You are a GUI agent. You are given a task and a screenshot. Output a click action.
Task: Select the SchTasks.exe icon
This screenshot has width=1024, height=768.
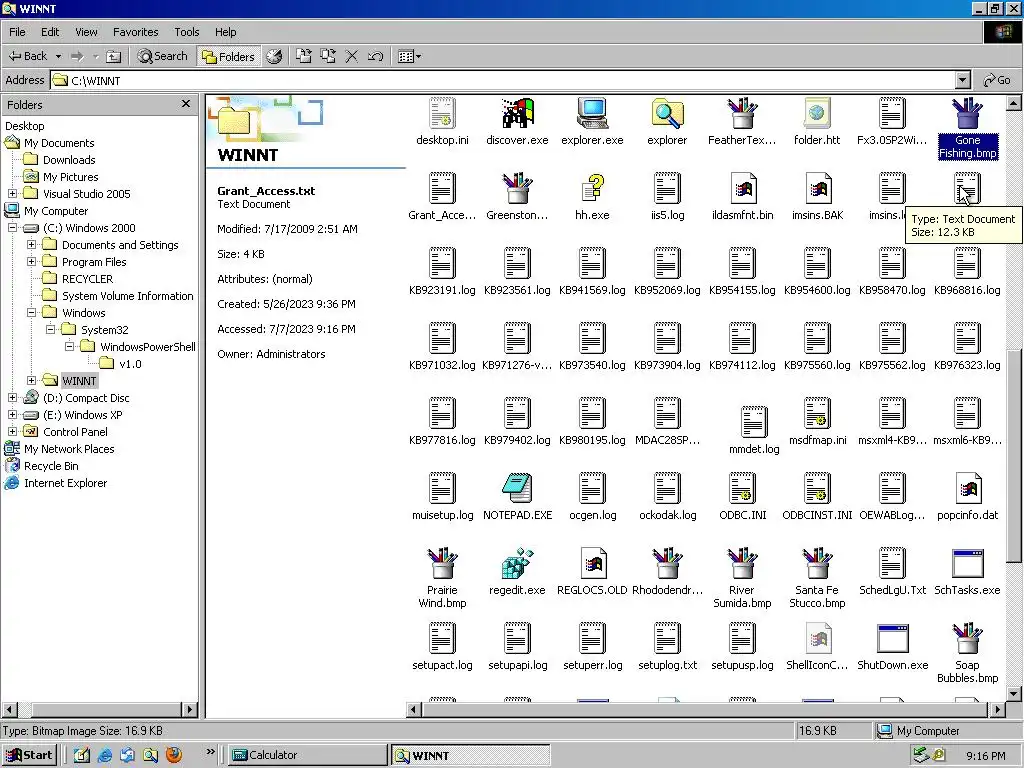coord(967,563)
